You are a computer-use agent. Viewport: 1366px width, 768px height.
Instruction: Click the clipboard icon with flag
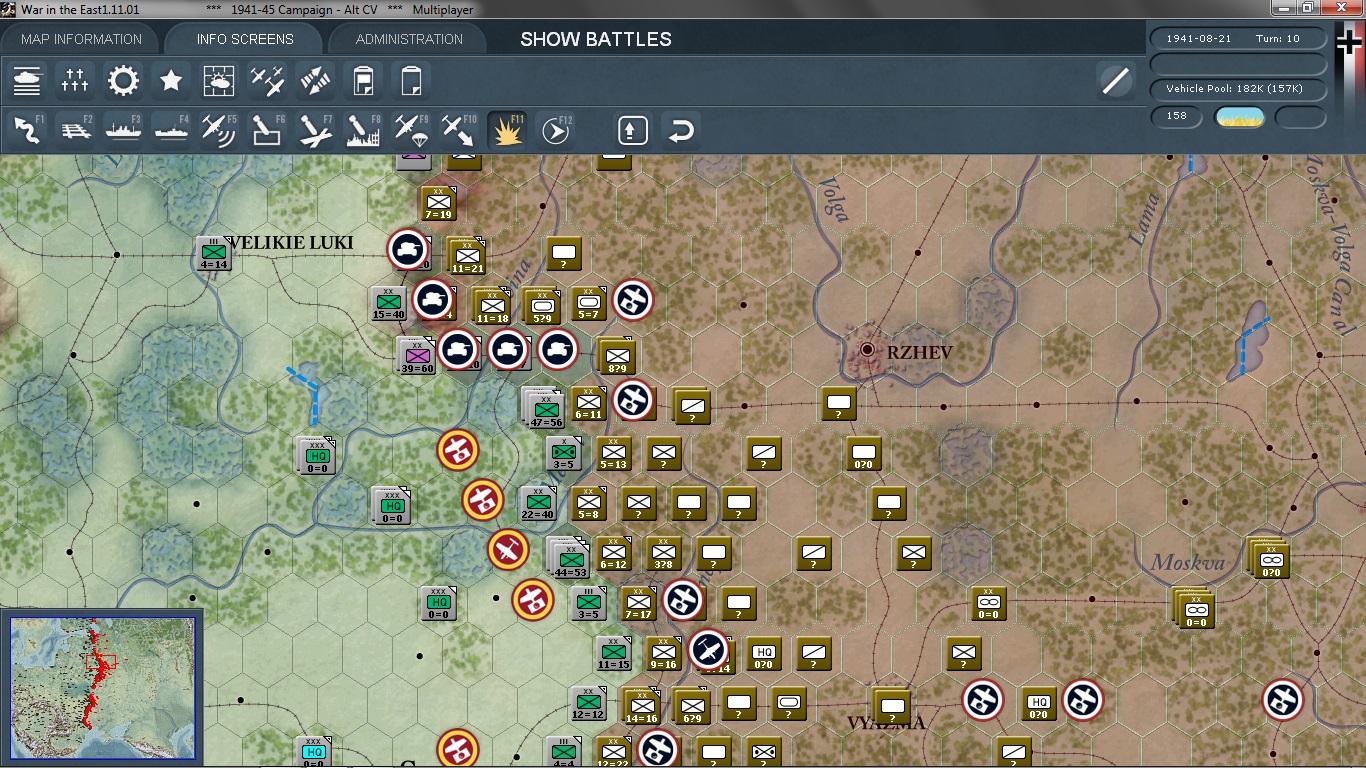tap(363, 80)
